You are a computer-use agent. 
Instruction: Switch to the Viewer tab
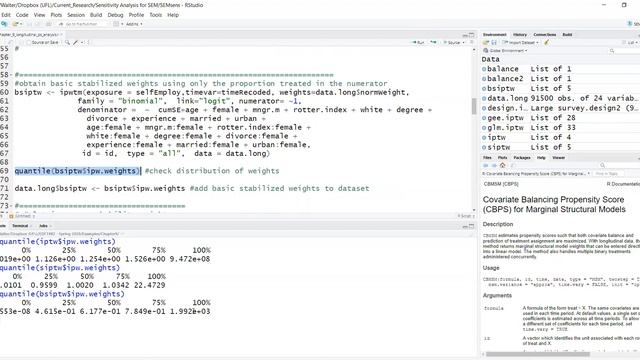(x=558, y=158)
